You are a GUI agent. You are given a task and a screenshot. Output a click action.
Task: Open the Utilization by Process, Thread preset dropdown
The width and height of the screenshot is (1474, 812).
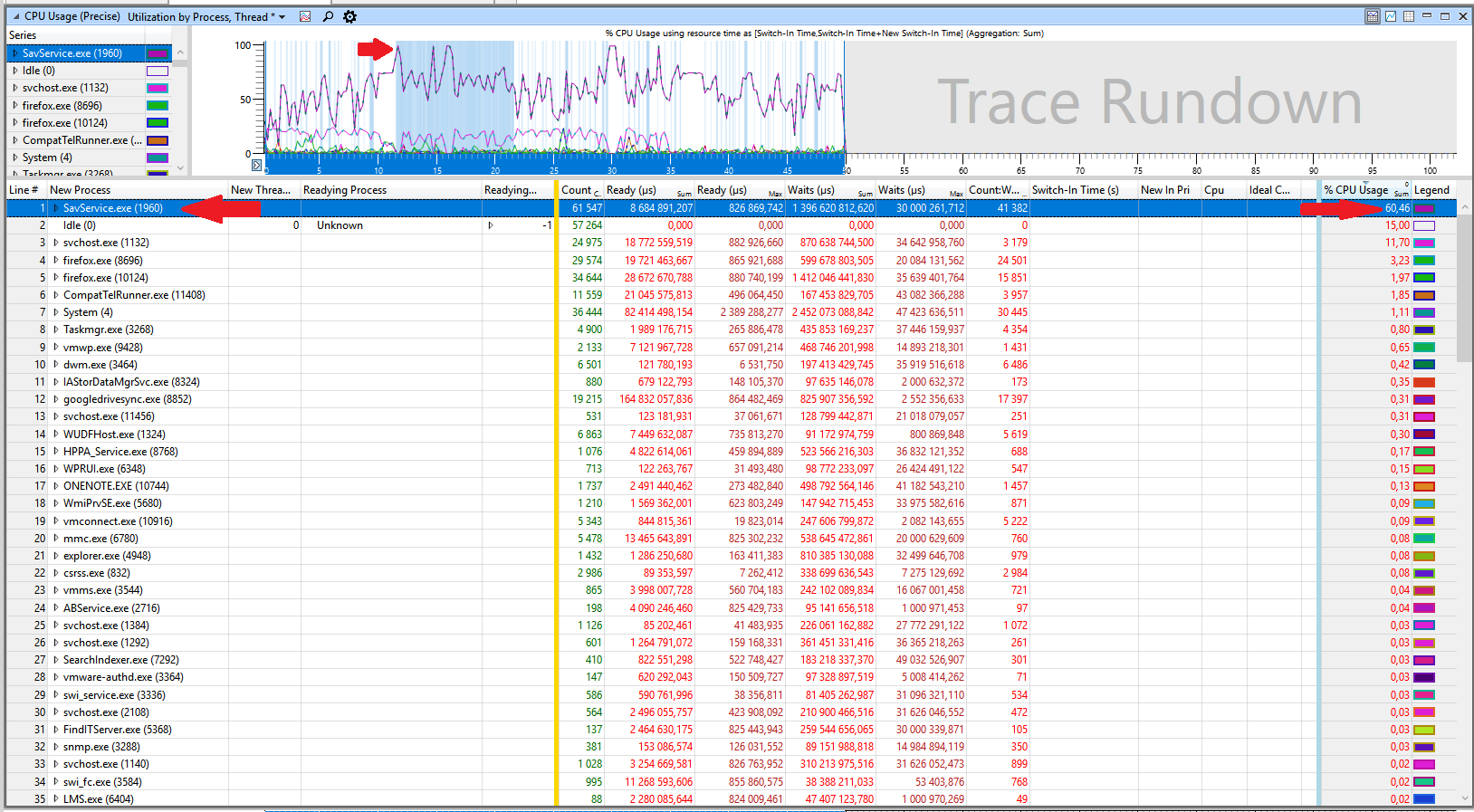tap(282, 16)
